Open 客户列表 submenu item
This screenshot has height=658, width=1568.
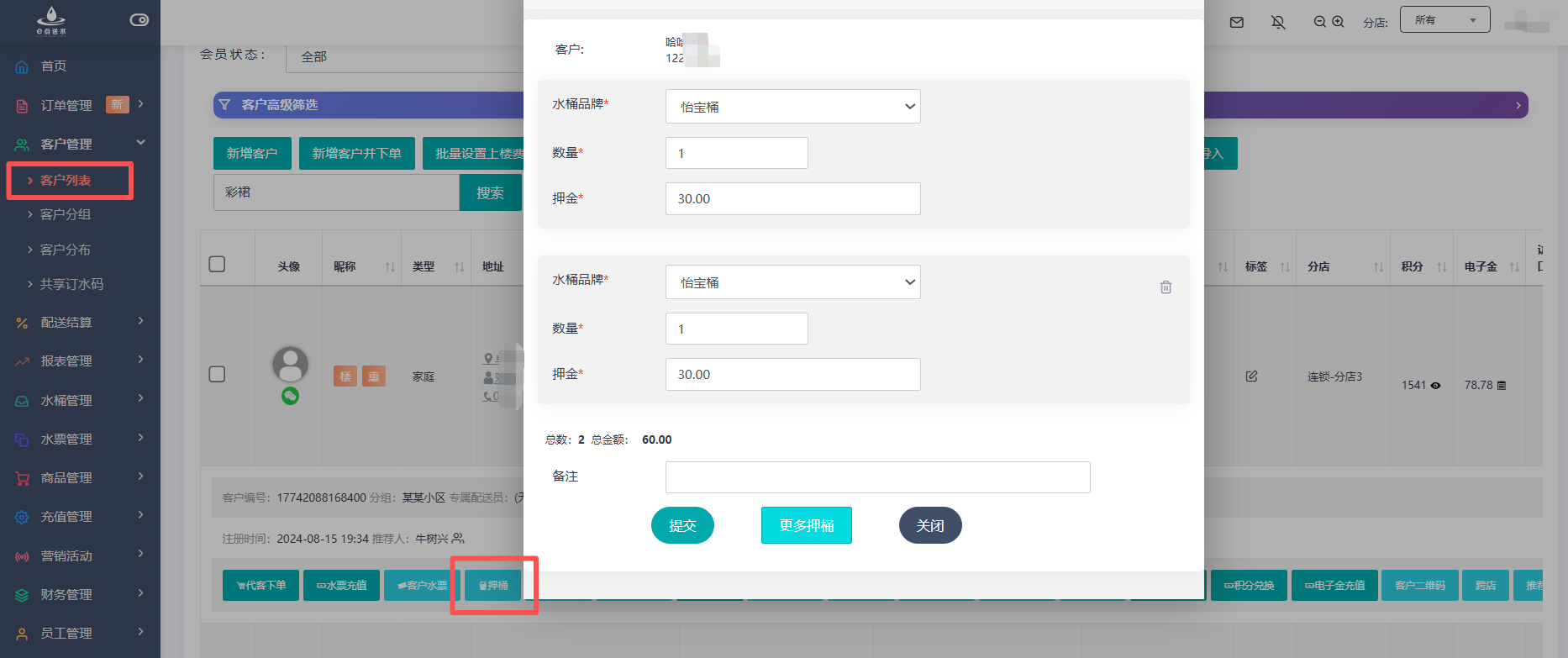[x=66, y=181]
